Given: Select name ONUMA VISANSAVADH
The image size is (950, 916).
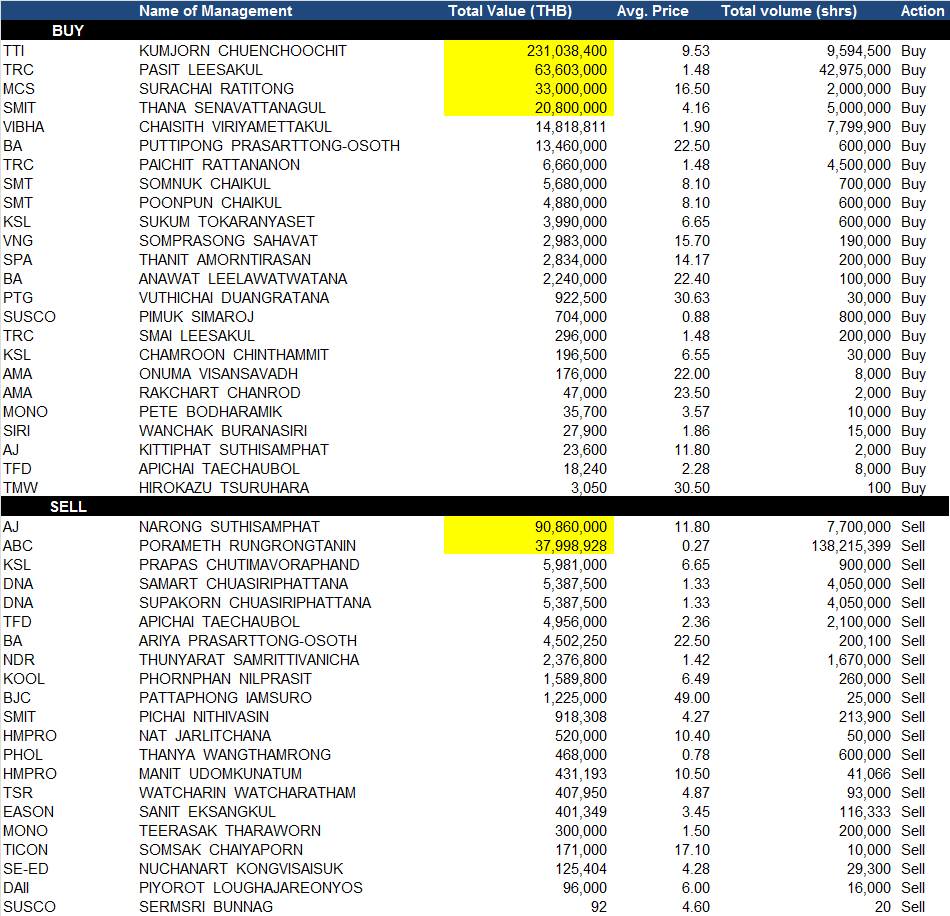Looking at the screenshot, I should [x=218, y=374].
